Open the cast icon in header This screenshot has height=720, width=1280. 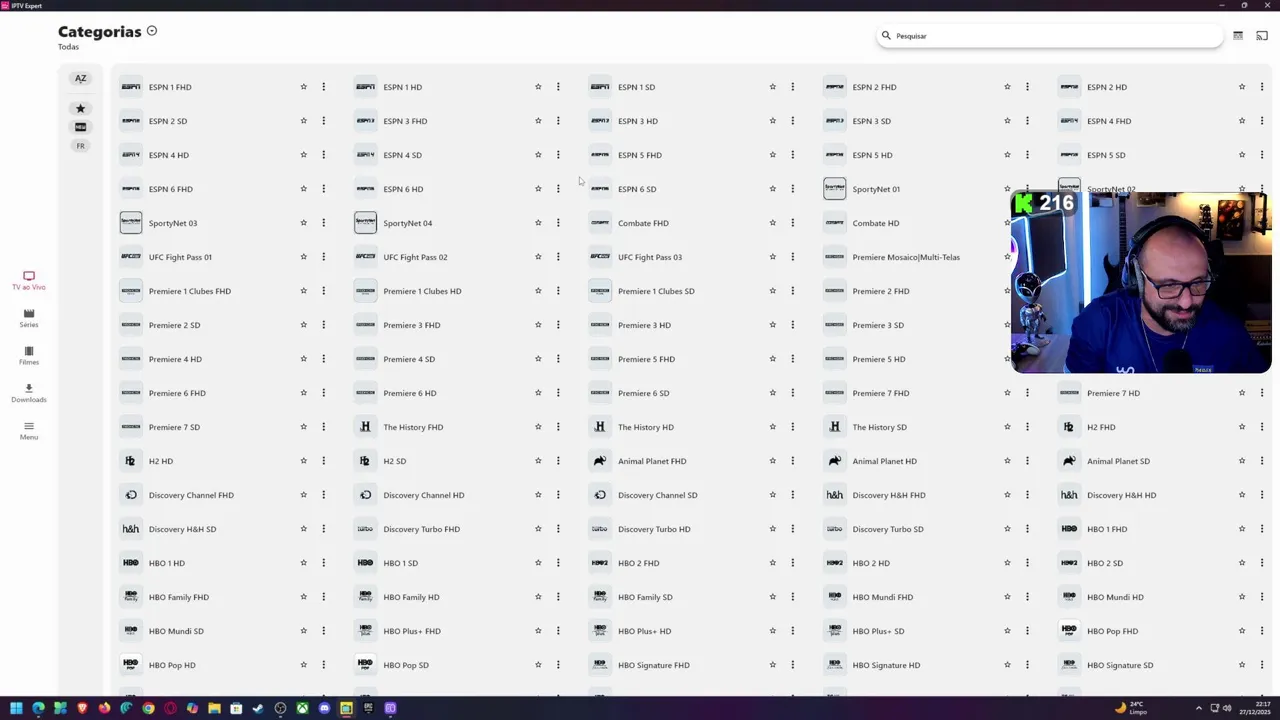coord(1262,36)
